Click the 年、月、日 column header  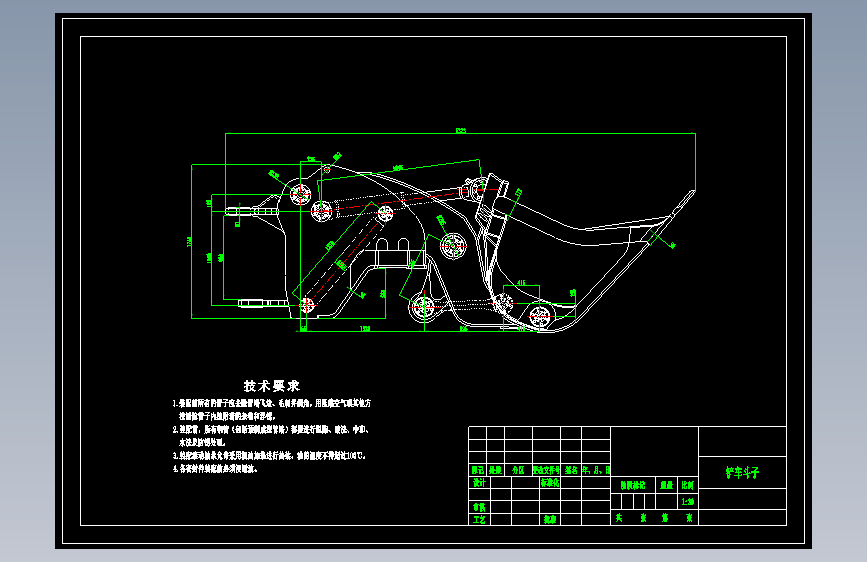click(x=596, y=470)
